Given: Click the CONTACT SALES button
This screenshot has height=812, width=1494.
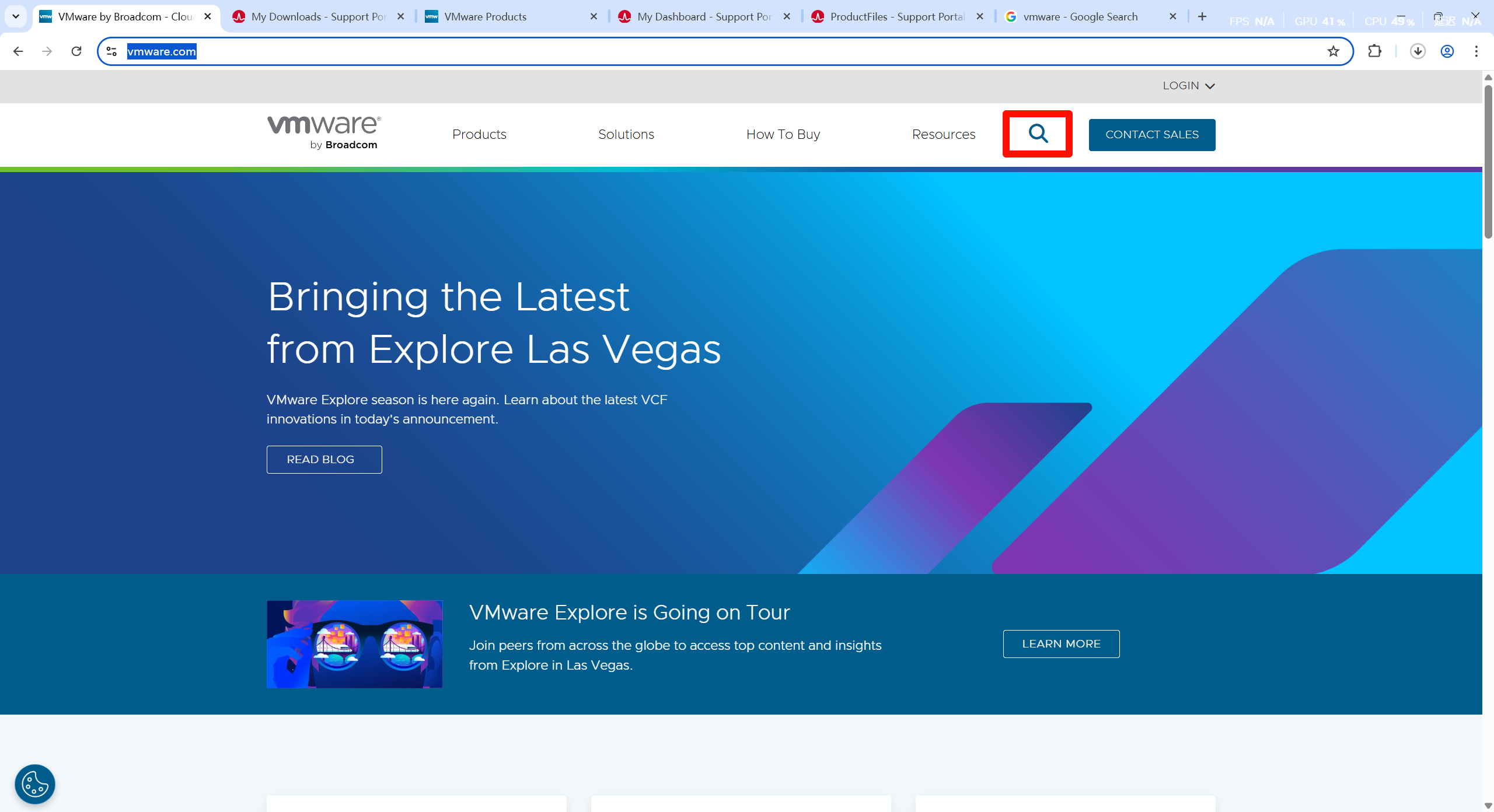Looking at the screenshot, I should [1151, 134].
